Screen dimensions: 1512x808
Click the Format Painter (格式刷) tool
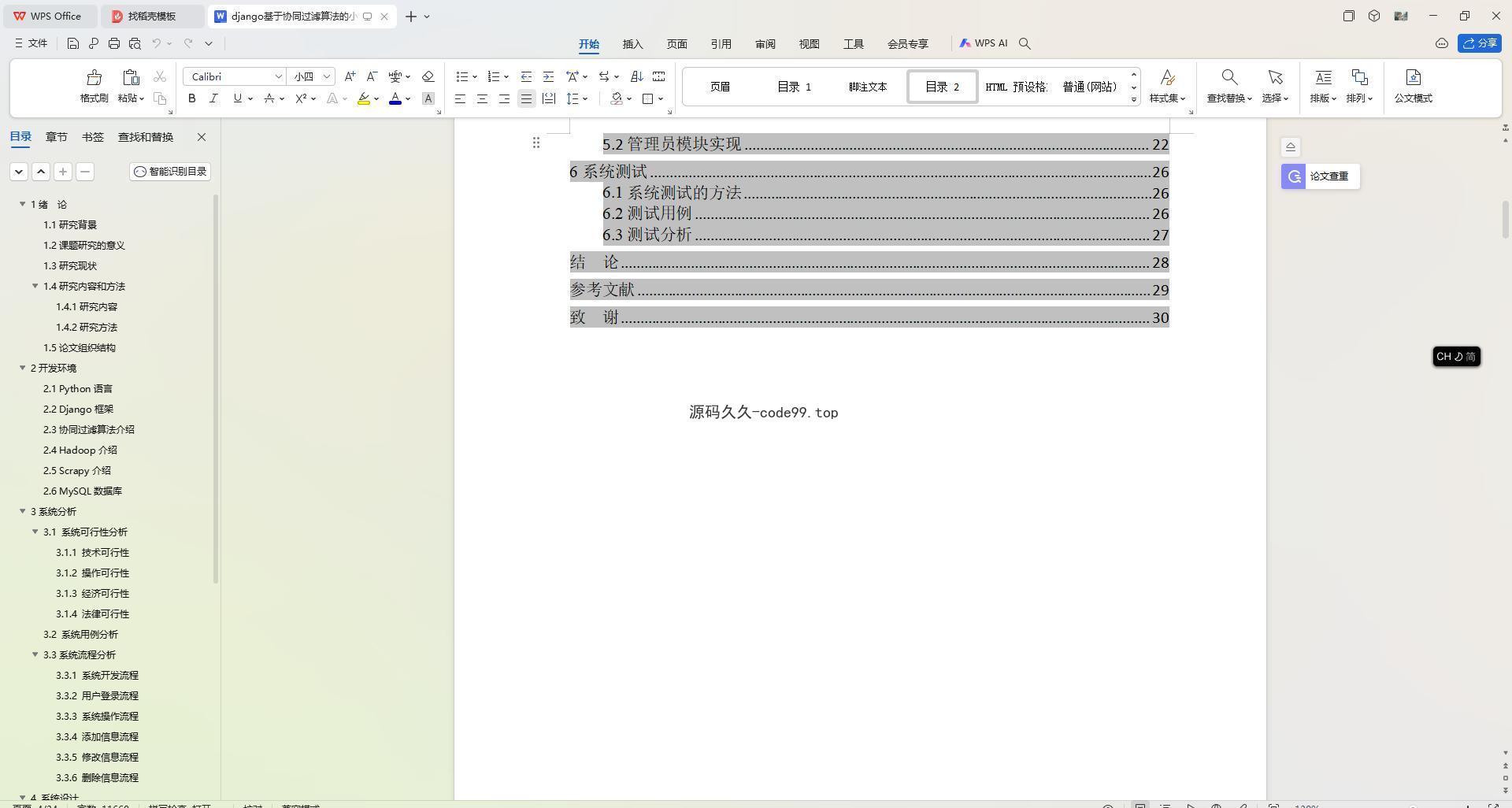pyautogui.click(x=94, y=87)
